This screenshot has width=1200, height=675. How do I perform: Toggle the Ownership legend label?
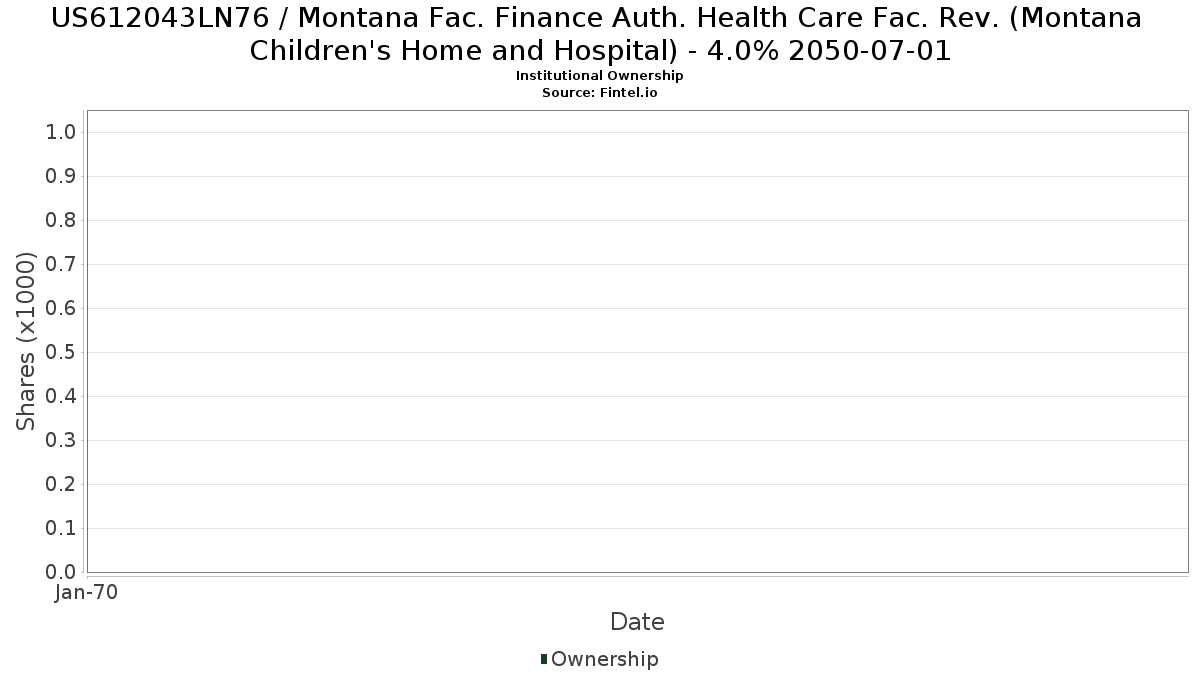point(605,659)
